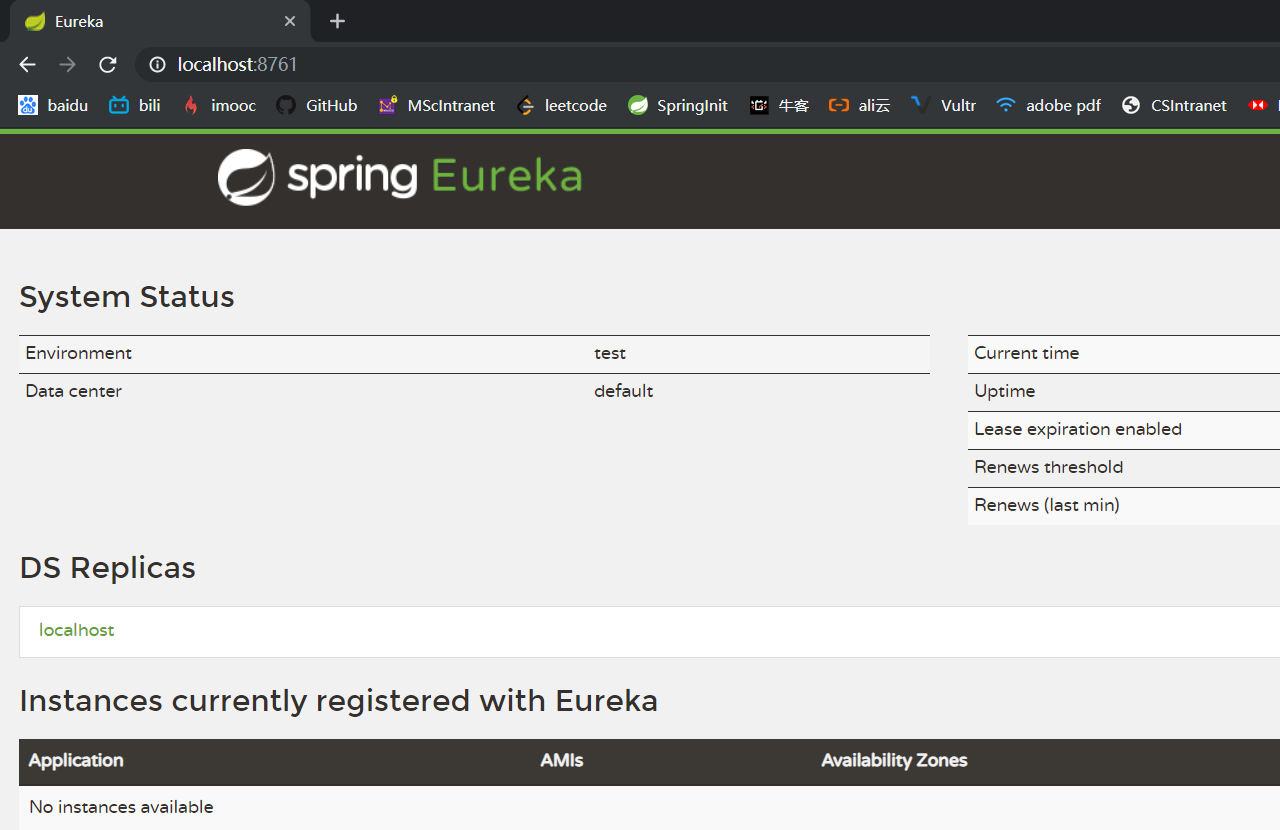View site information icon in address bar

pos(157,65)
